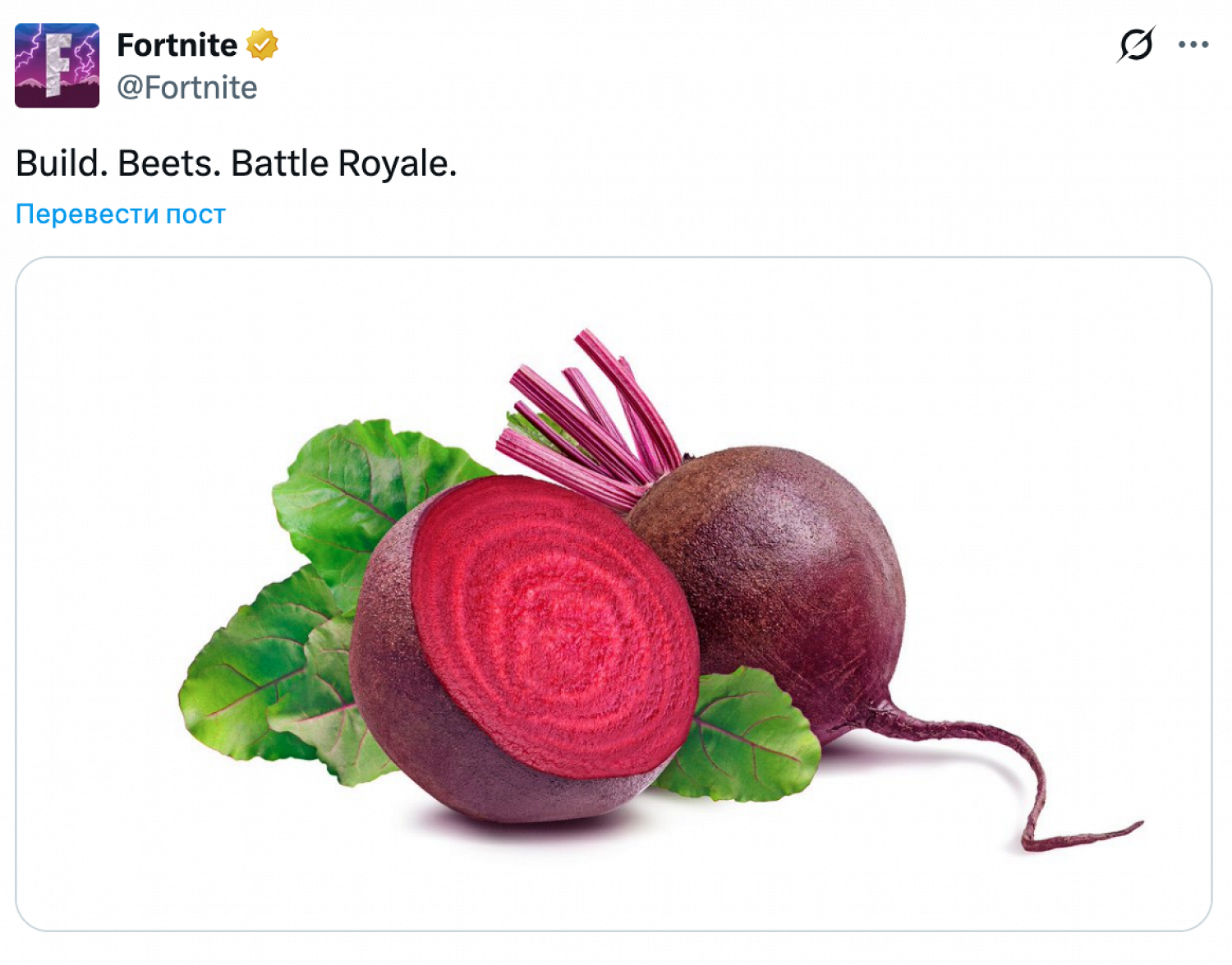
Task: Open the three-dot more options menu
Action: (x=1193, y=44)
